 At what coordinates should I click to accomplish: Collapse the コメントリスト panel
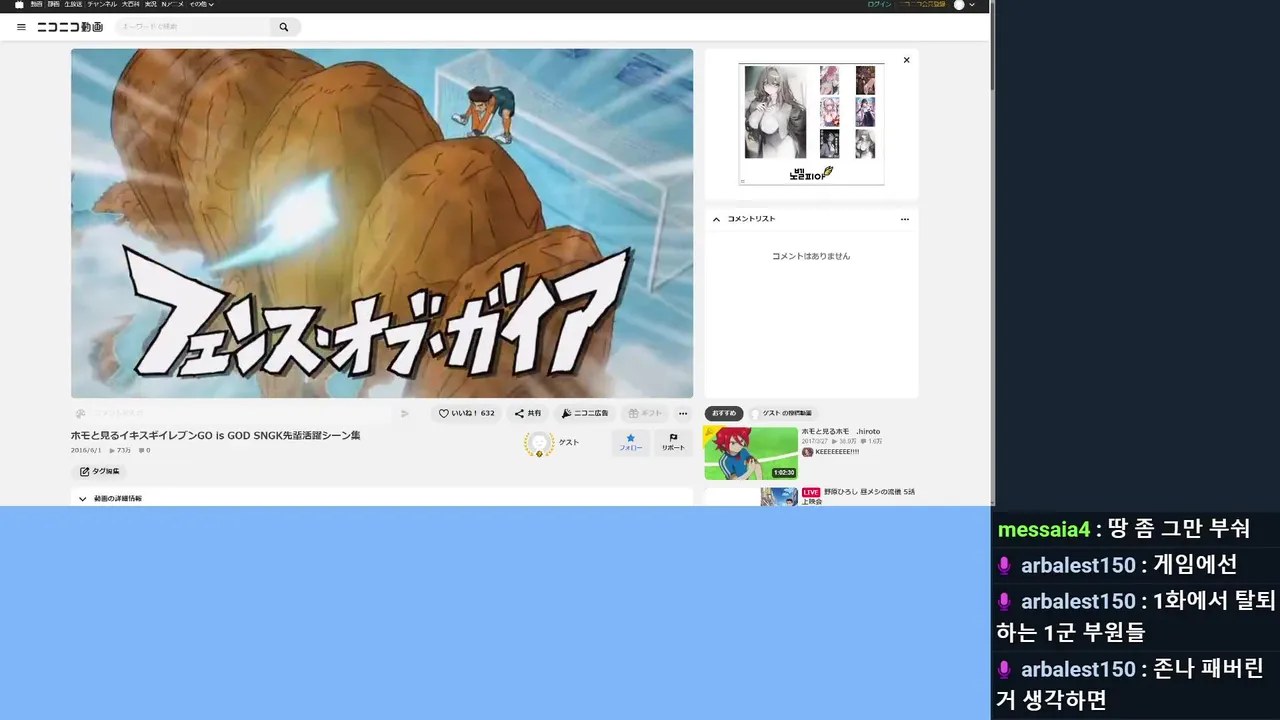[x=716, y=219]
